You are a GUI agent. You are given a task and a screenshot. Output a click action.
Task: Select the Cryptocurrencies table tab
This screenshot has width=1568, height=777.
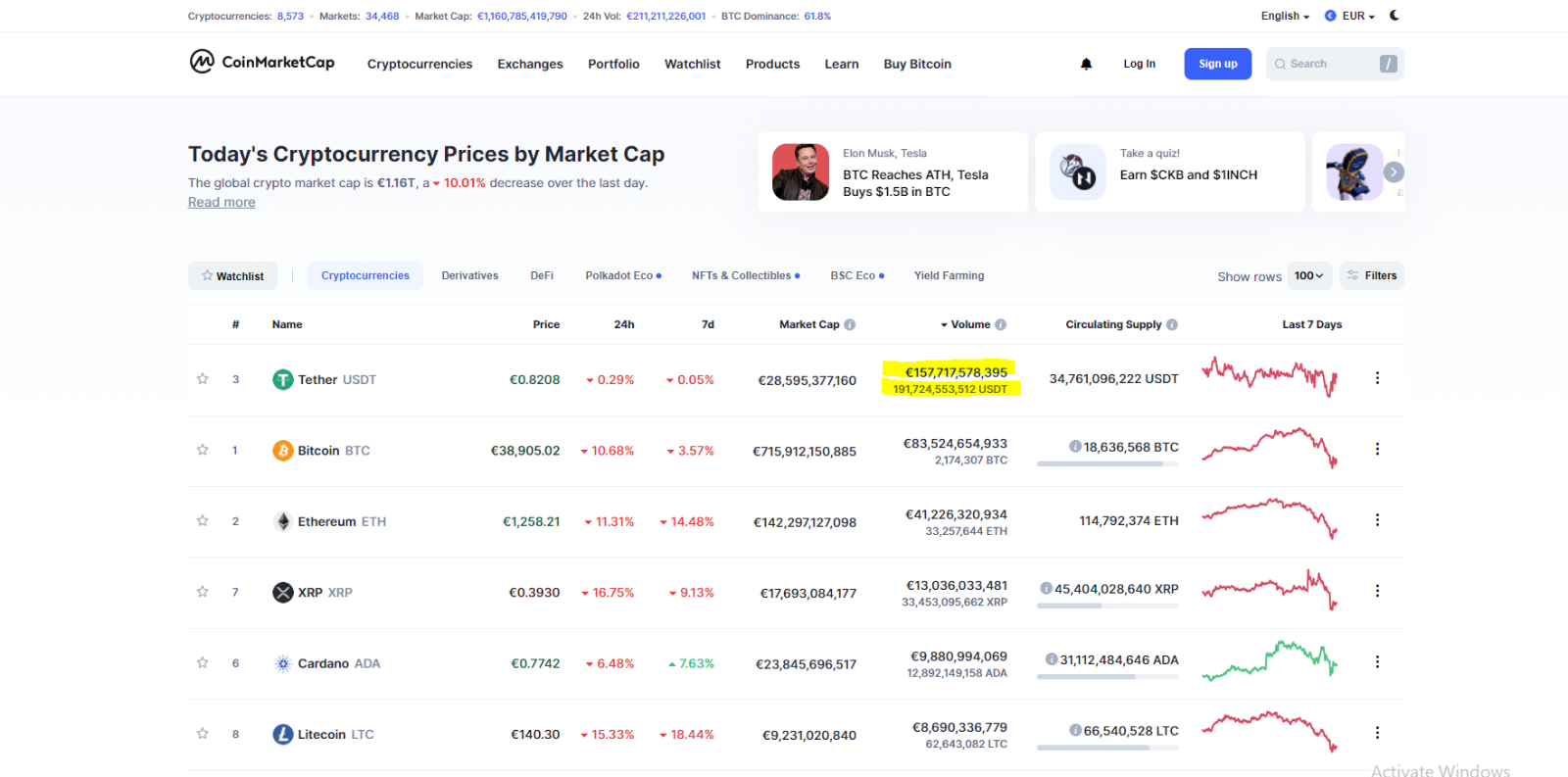coord(365,275)
